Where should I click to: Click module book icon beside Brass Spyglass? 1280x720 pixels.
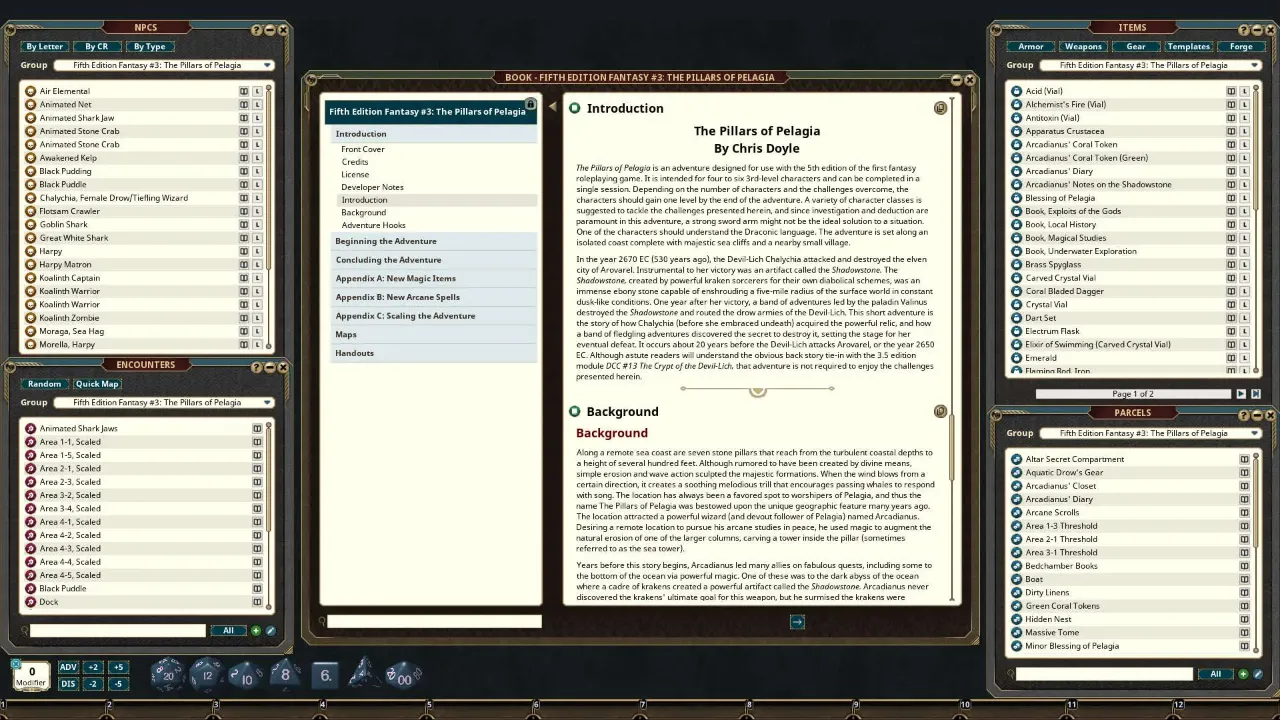(1231, 265)
